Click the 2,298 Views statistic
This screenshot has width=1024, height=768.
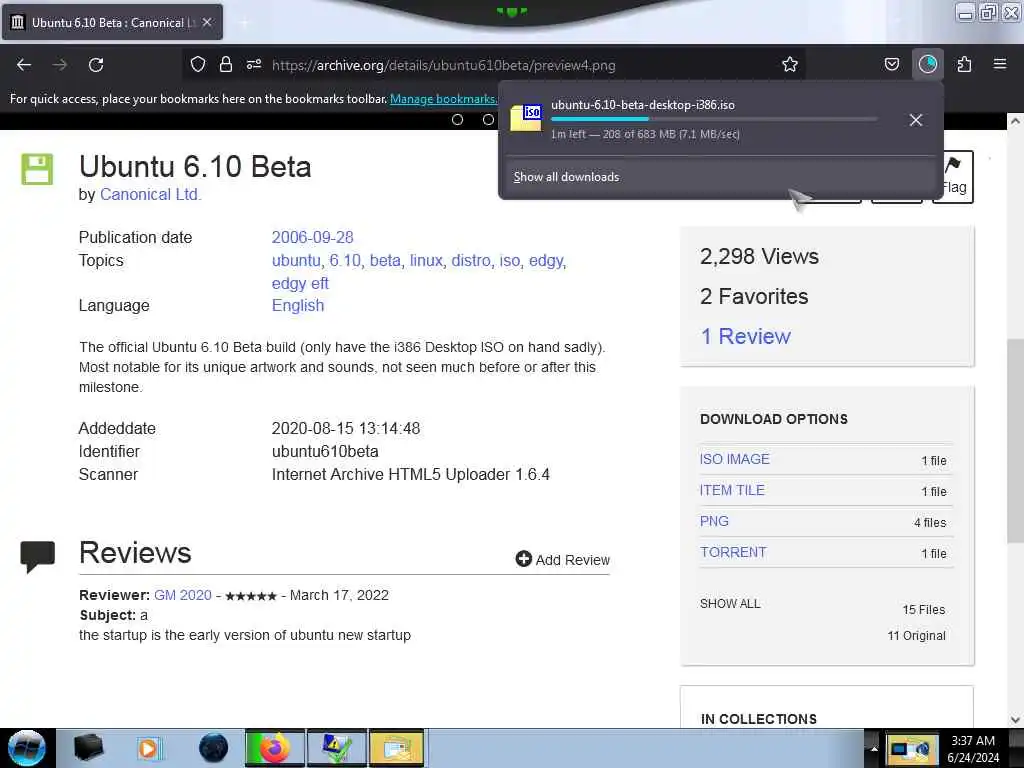point(759,256)
